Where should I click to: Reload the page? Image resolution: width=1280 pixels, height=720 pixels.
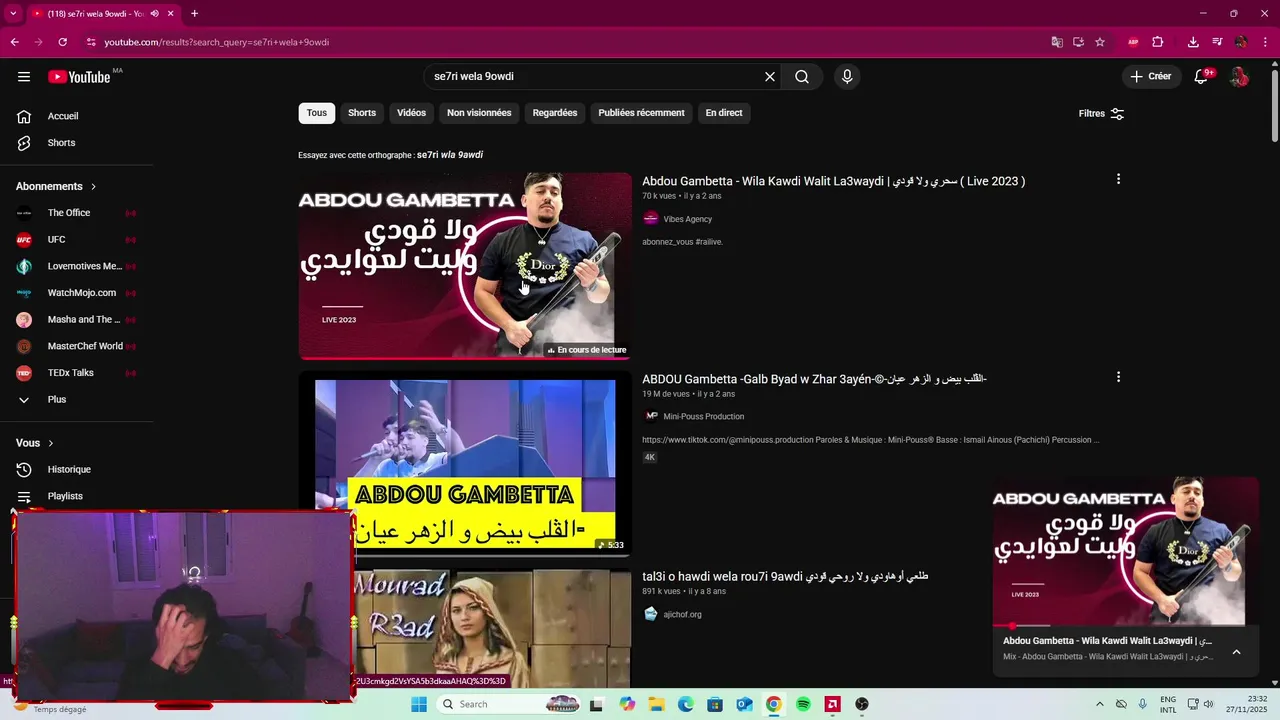click(x=62, y=42)
